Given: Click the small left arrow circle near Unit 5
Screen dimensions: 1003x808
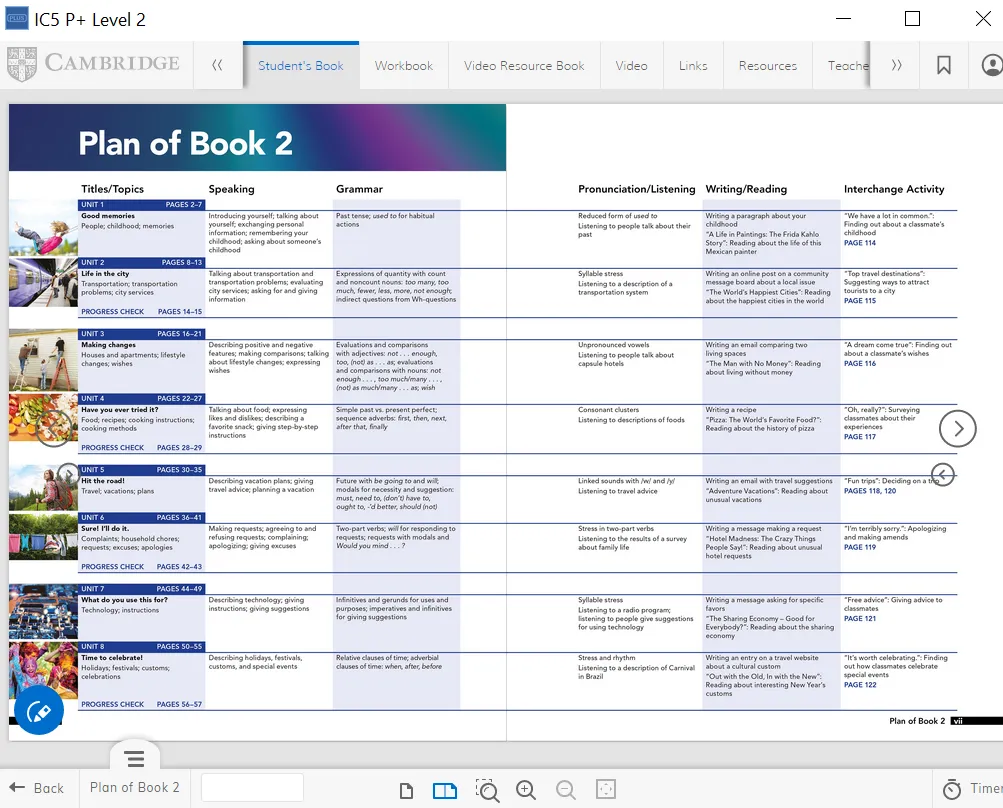Looking at the screenshot, I should click(x=942, y=475).
